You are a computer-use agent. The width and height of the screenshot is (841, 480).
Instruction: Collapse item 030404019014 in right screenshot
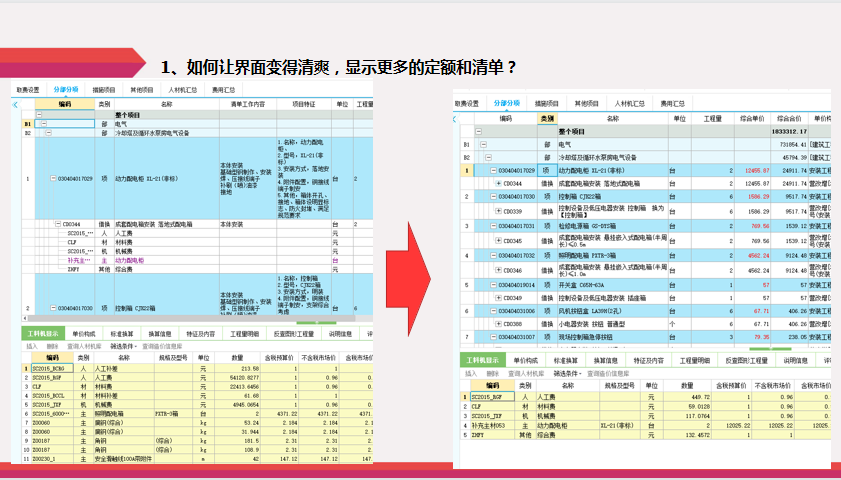(493, 285)
